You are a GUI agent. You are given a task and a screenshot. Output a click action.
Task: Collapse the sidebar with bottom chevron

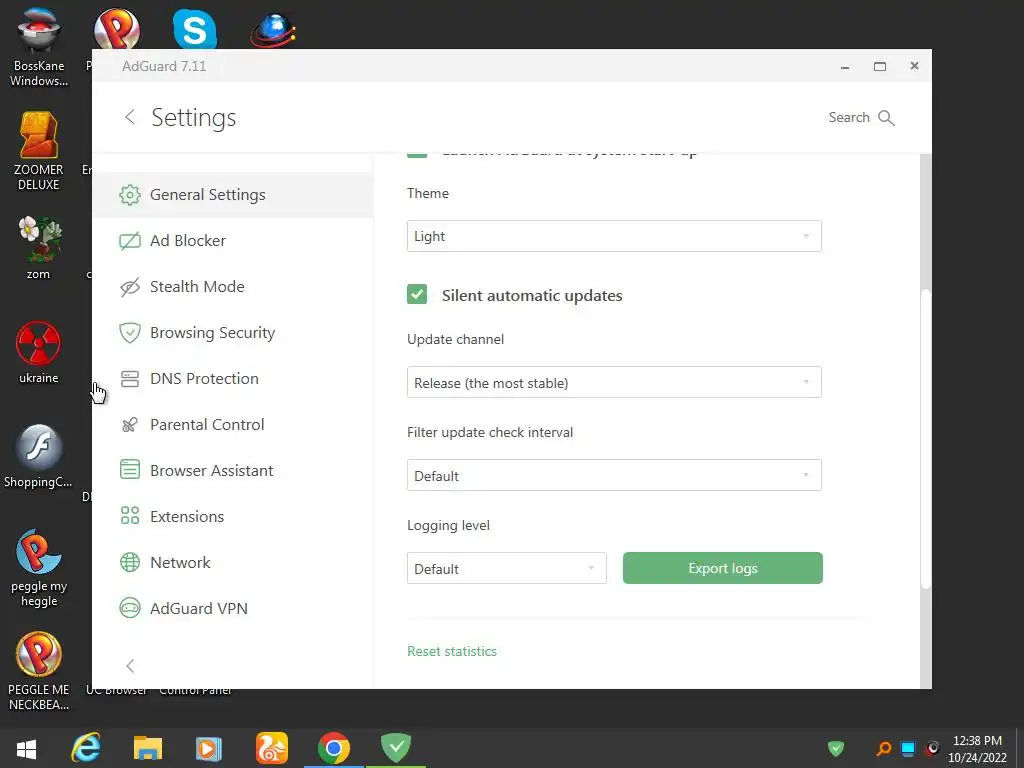[130, 665]
